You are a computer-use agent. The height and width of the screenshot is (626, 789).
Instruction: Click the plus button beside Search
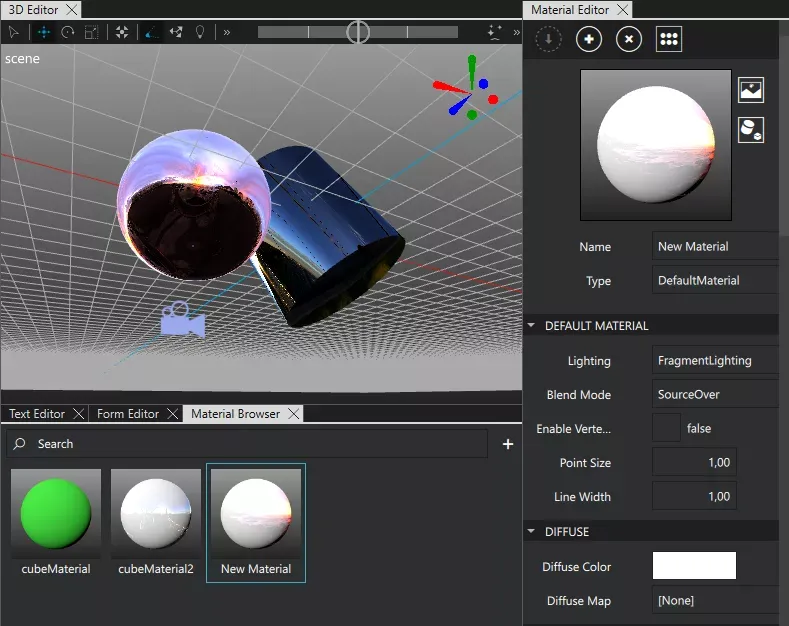coord(508,444)
